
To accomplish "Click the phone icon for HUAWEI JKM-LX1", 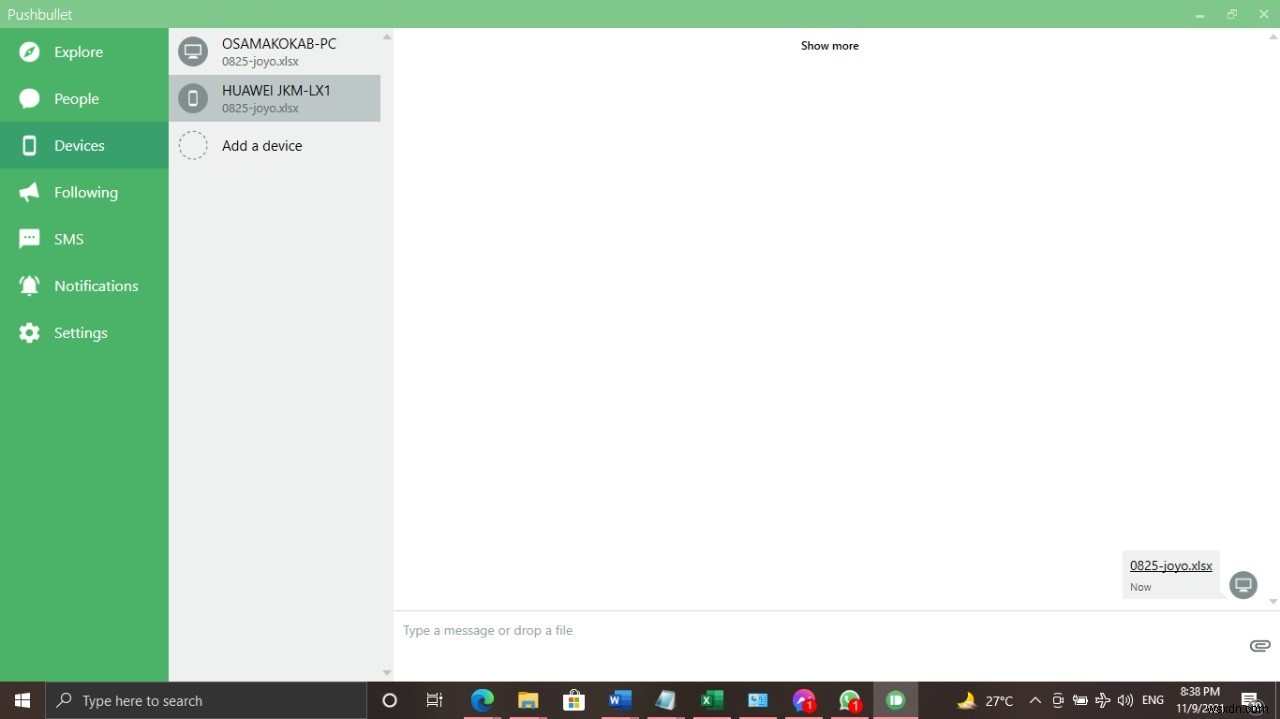I will (x=193, y=98).
